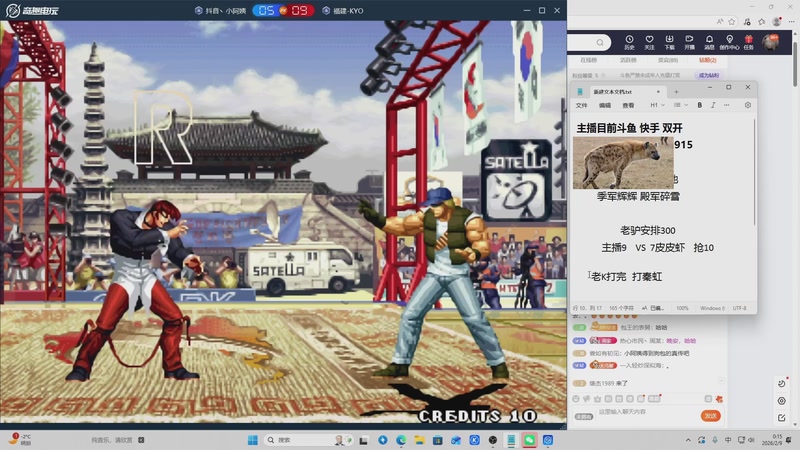Click the 下载 download icon in Douyu header
800x450 pixels.
click(669, 42)
